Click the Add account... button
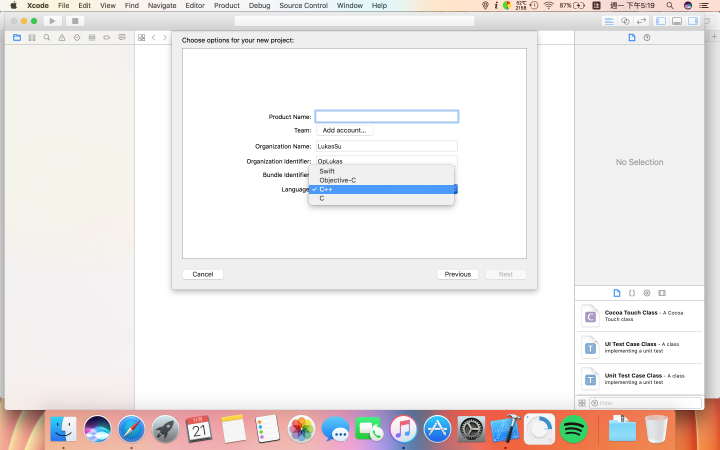The width and height of the screenshot is (720, 450). click(x=344, y=130)
